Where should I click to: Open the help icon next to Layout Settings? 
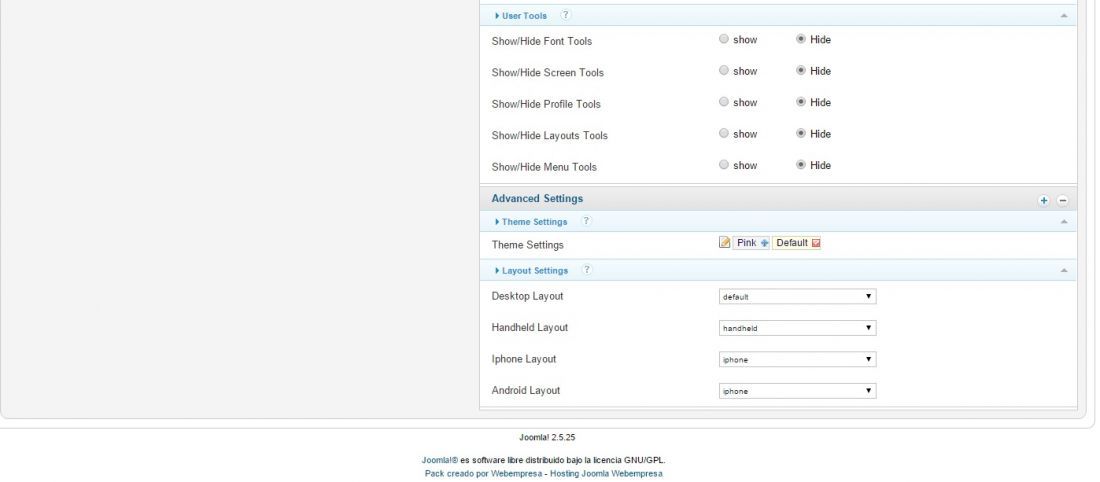587,269
